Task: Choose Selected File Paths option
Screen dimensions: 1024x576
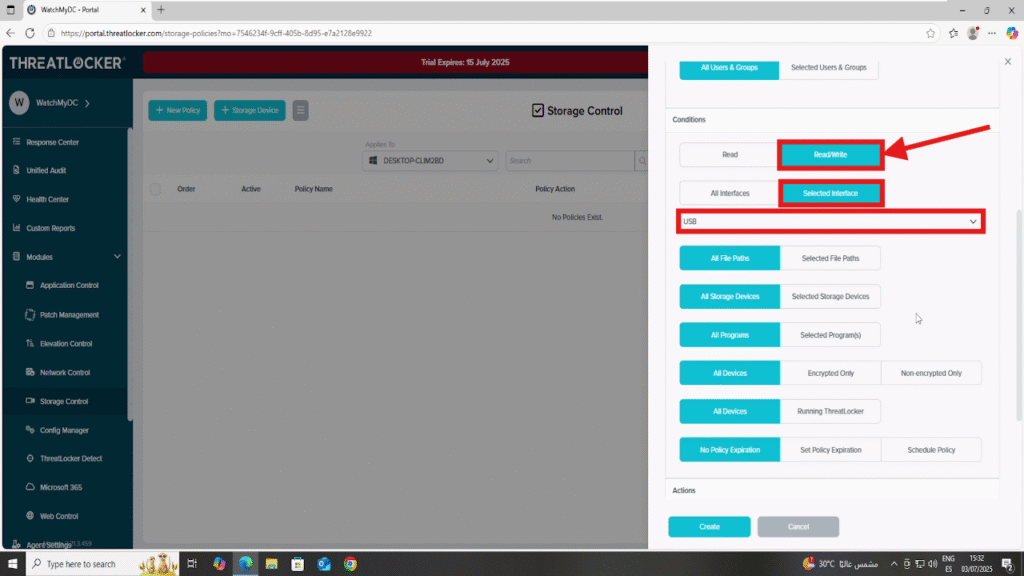Action: point(830,258)
